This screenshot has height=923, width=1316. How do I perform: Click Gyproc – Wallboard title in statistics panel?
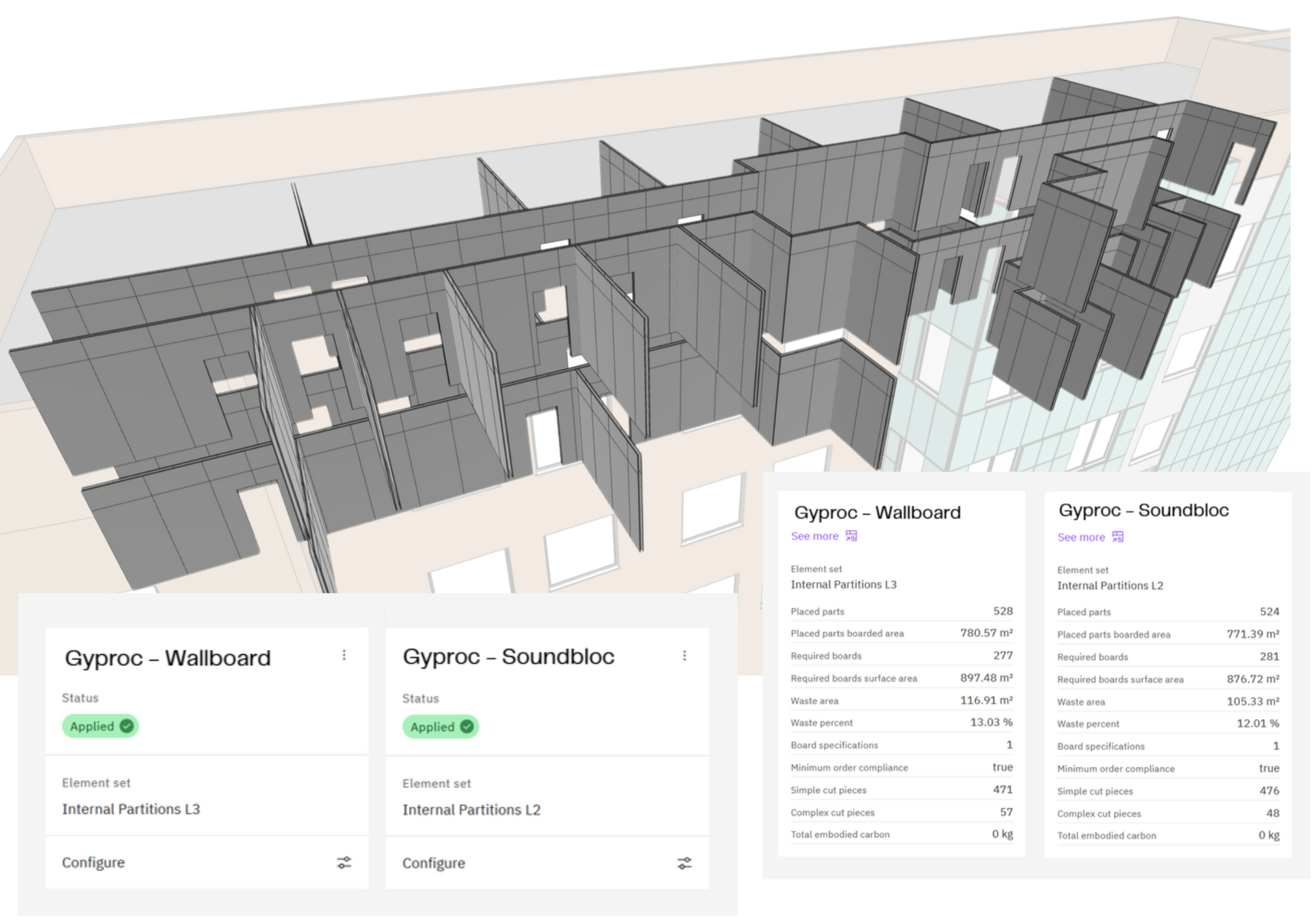[x=877, y=512]
